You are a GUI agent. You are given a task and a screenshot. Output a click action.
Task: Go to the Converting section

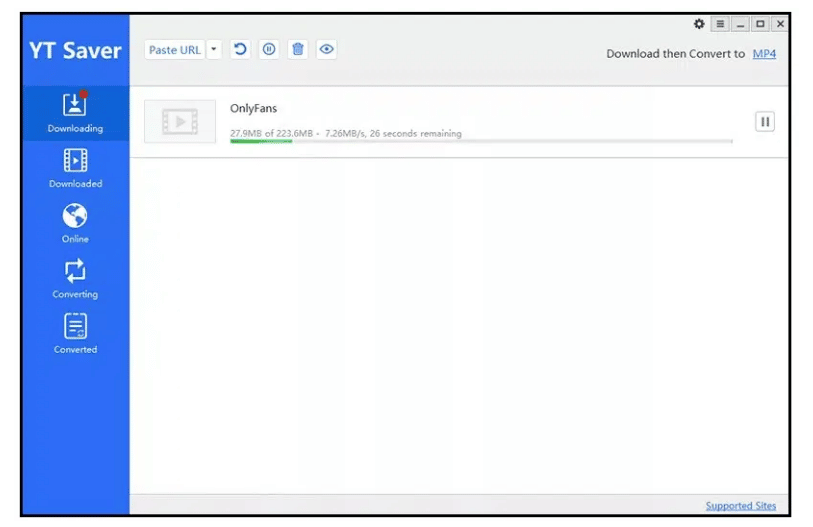[76, 279]
